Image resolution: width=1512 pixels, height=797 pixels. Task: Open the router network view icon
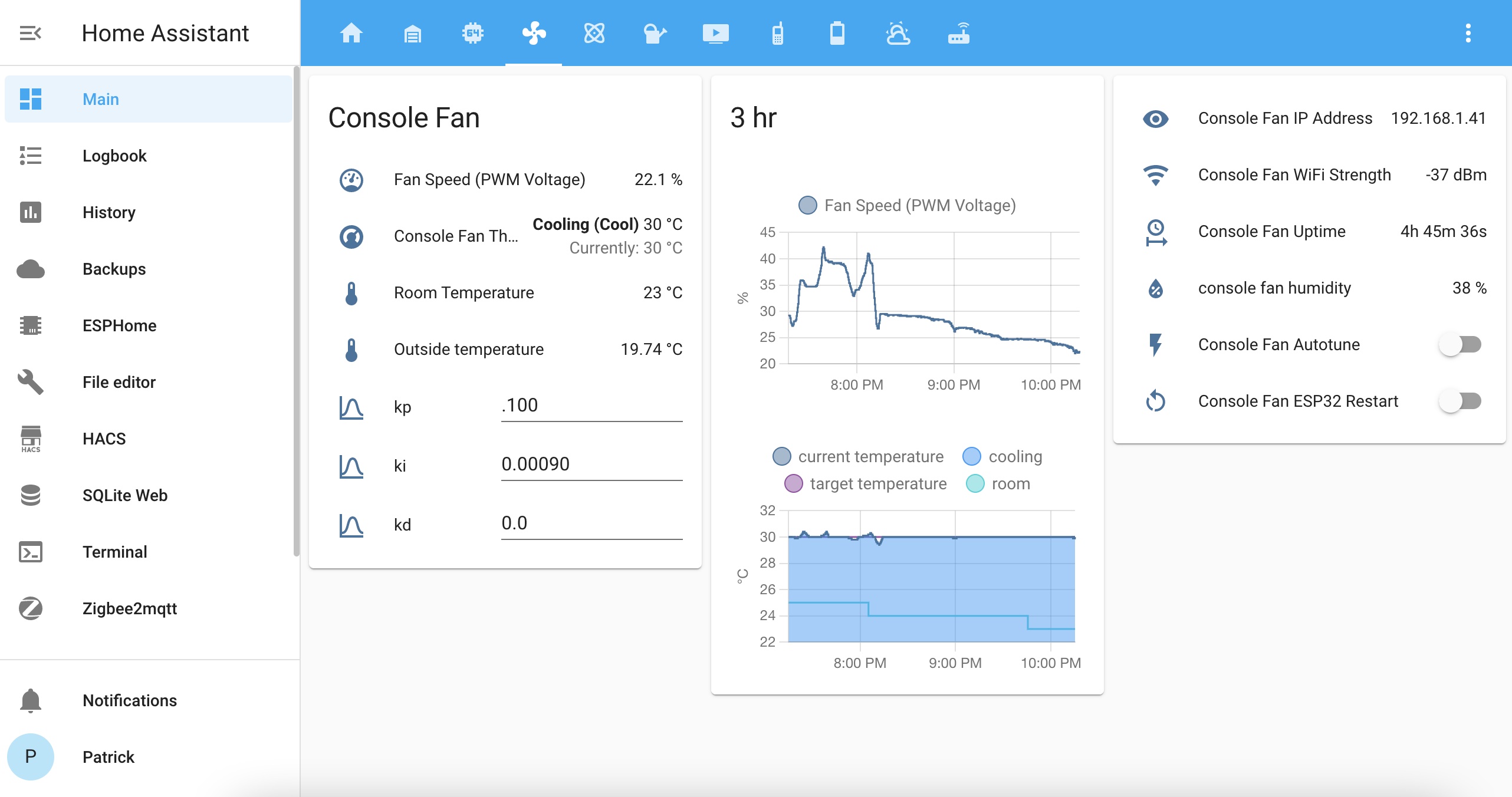(958, 33)
